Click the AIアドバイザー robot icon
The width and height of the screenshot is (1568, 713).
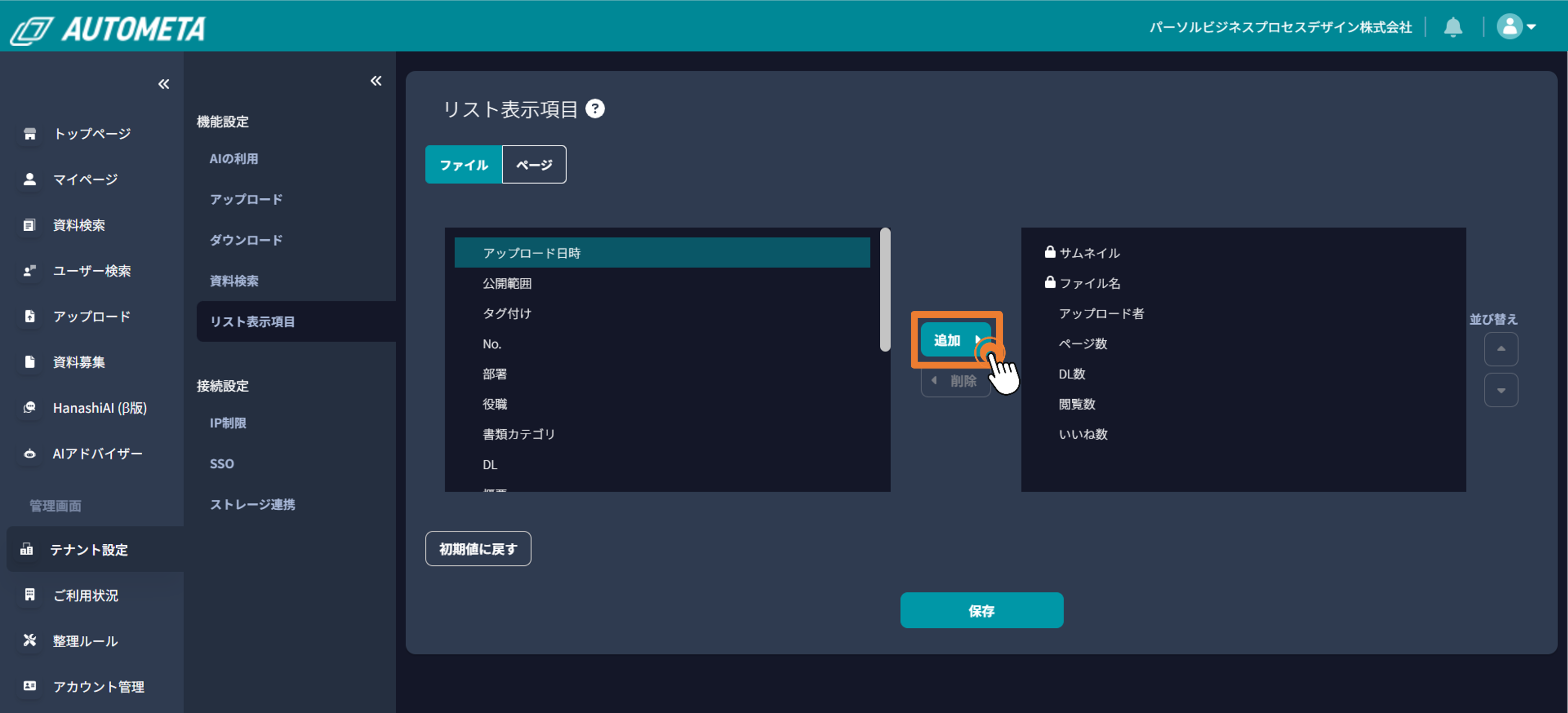[30, 454]
